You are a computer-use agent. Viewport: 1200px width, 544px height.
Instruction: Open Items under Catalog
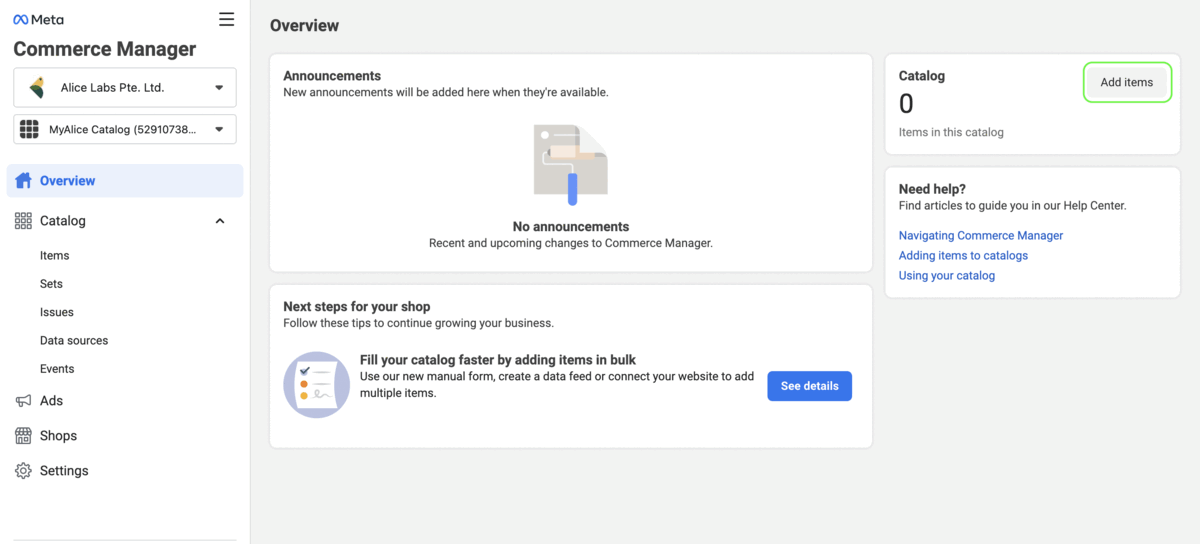point(55,256)
